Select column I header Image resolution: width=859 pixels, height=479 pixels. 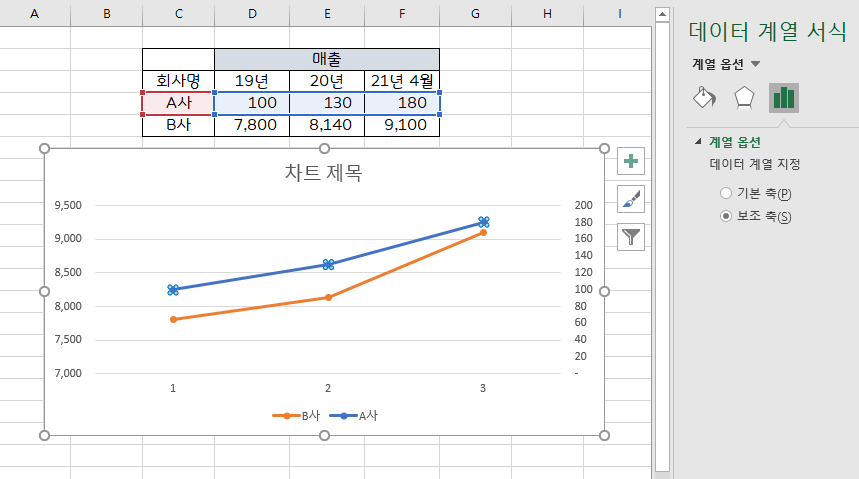[620, 14]
